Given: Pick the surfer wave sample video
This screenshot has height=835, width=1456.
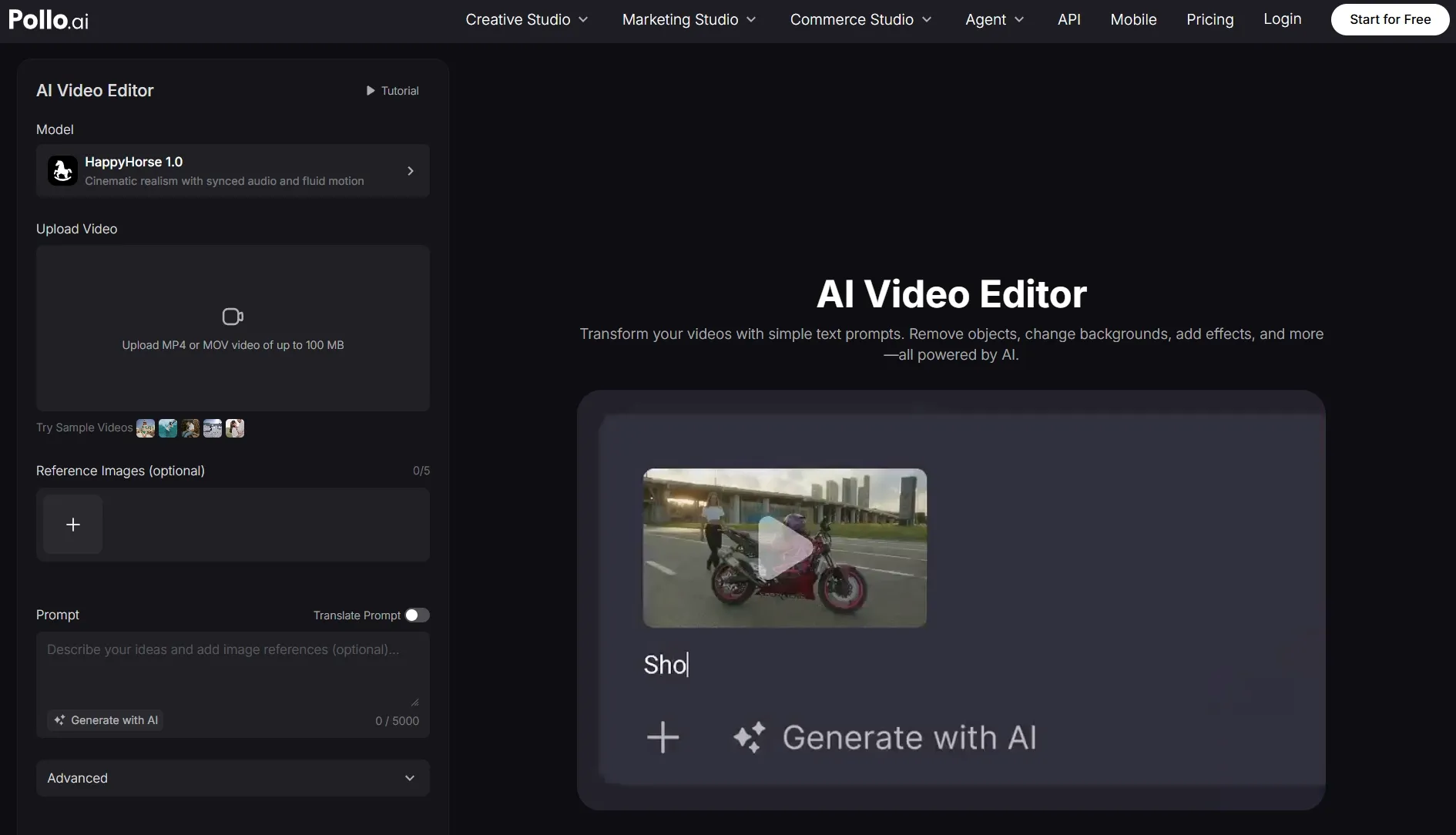Looking at the screenshot, I should (x=168, y=428).
